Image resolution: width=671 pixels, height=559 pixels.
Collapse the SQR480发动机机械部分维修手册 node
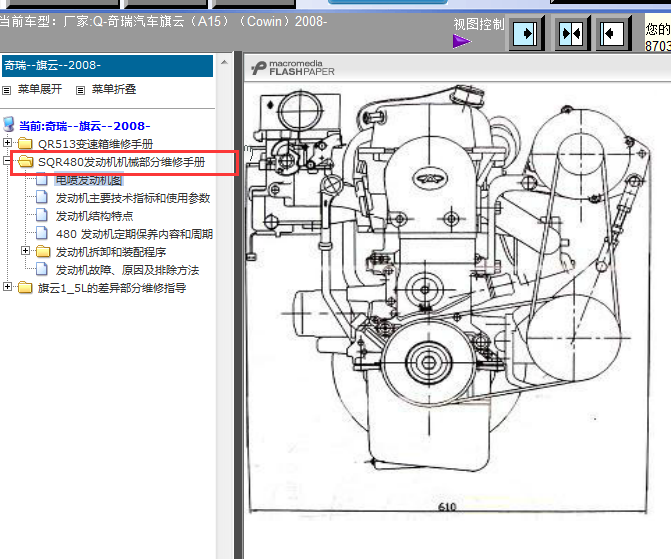6,161
